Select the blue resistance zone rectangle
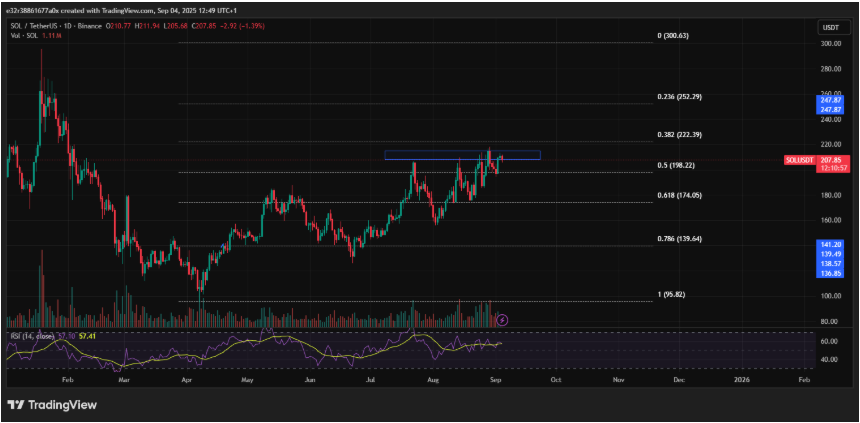The height and width of the screenshot is (423, 860). (462, 155)
